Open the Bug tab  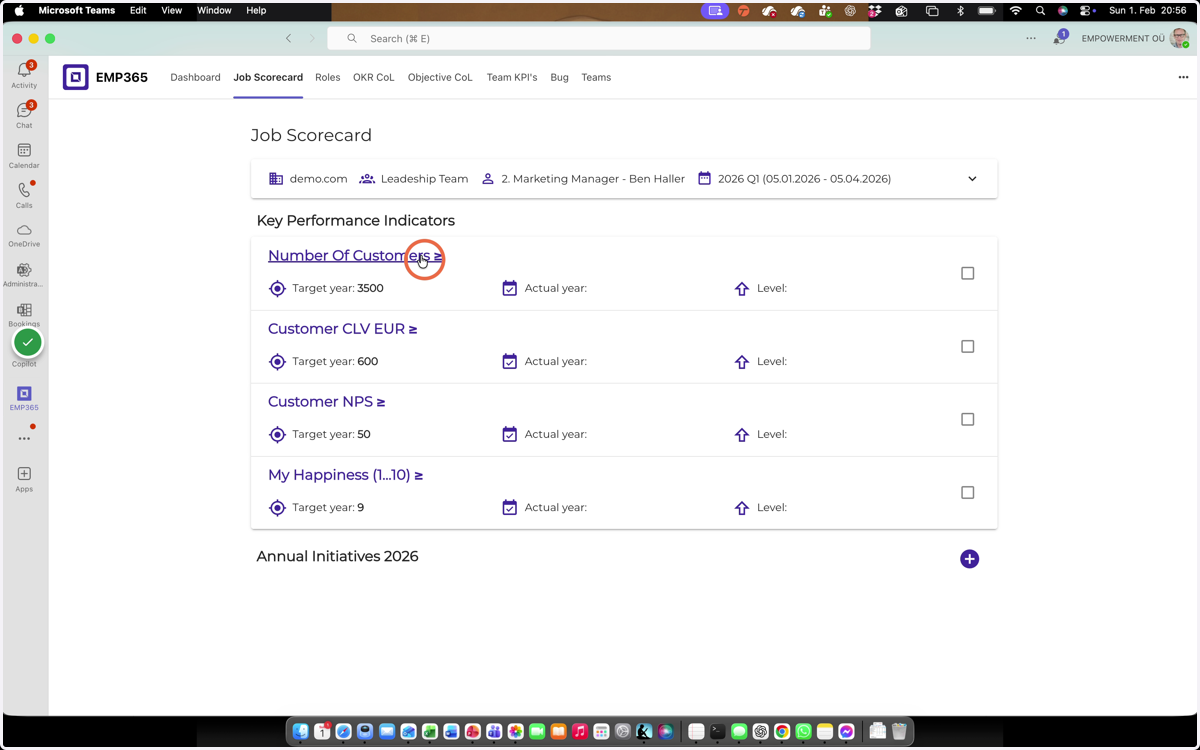(x=559, y=77)
